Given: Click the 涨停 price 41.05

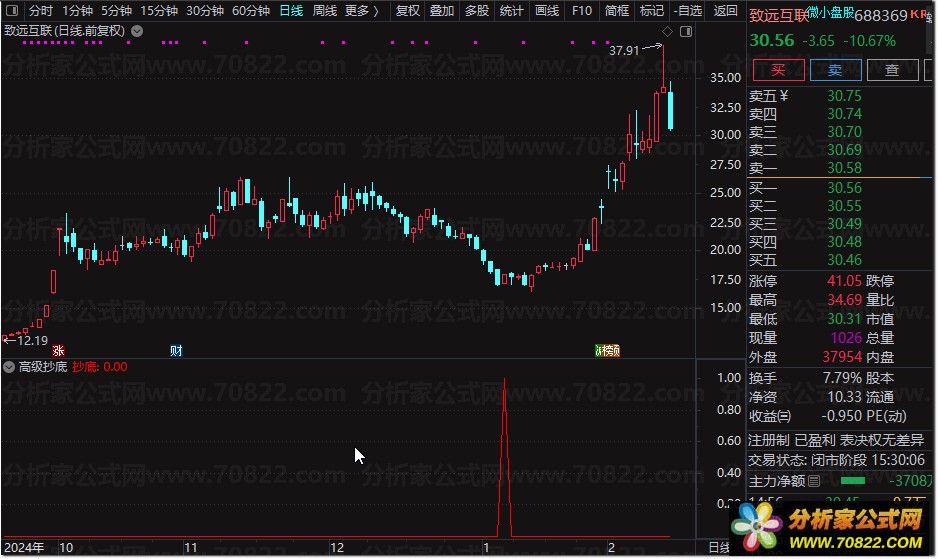Looking at the screenshot, I should 844,281.
